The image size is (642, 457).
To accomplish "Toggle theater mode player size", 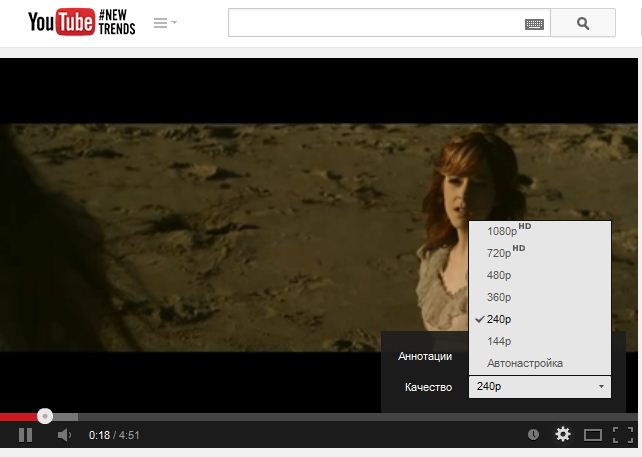I will coord(593,435).
